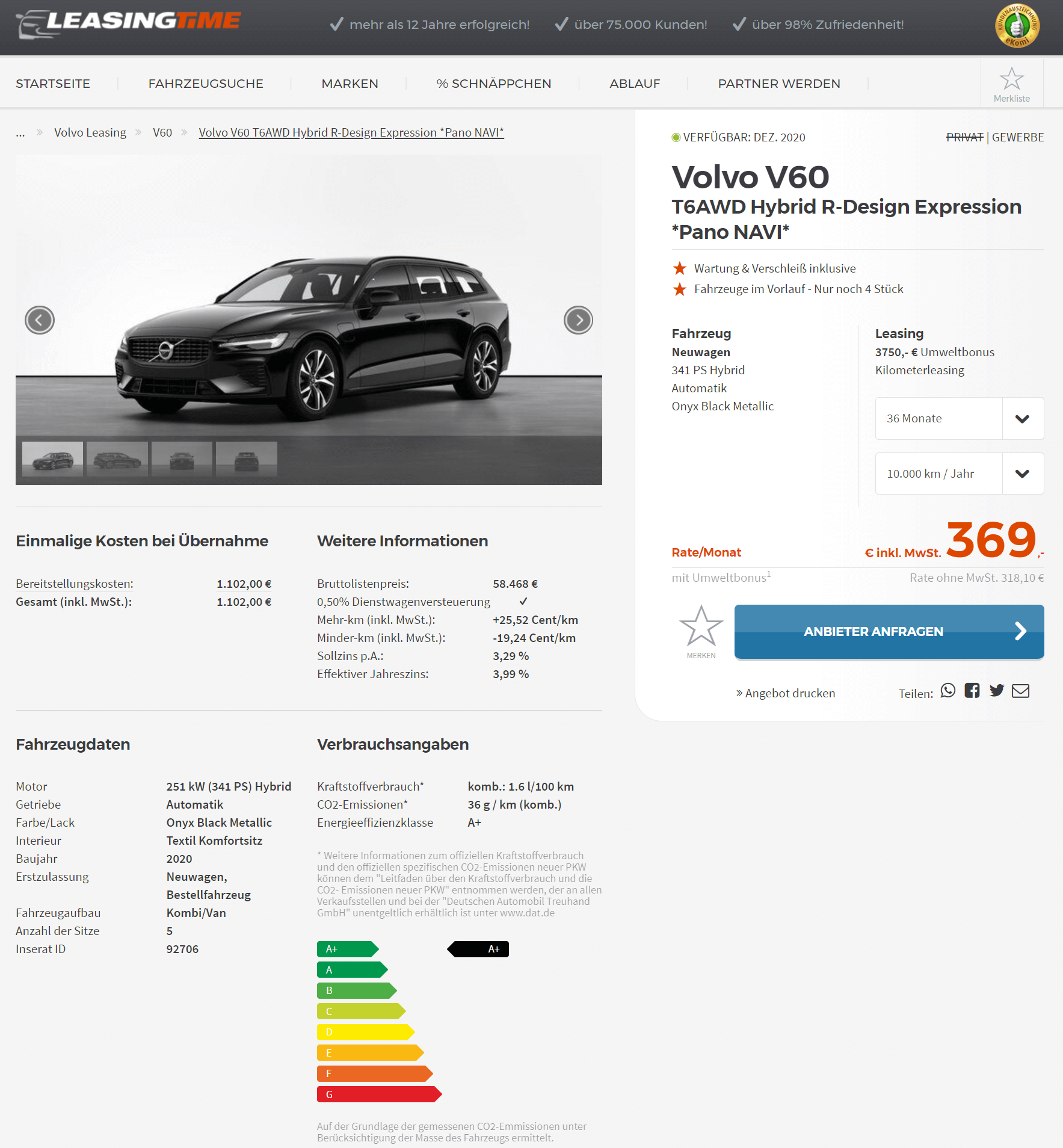Click Angebot drucken link
Screen dimensions: 1063x1148
(x=786, y=693)
